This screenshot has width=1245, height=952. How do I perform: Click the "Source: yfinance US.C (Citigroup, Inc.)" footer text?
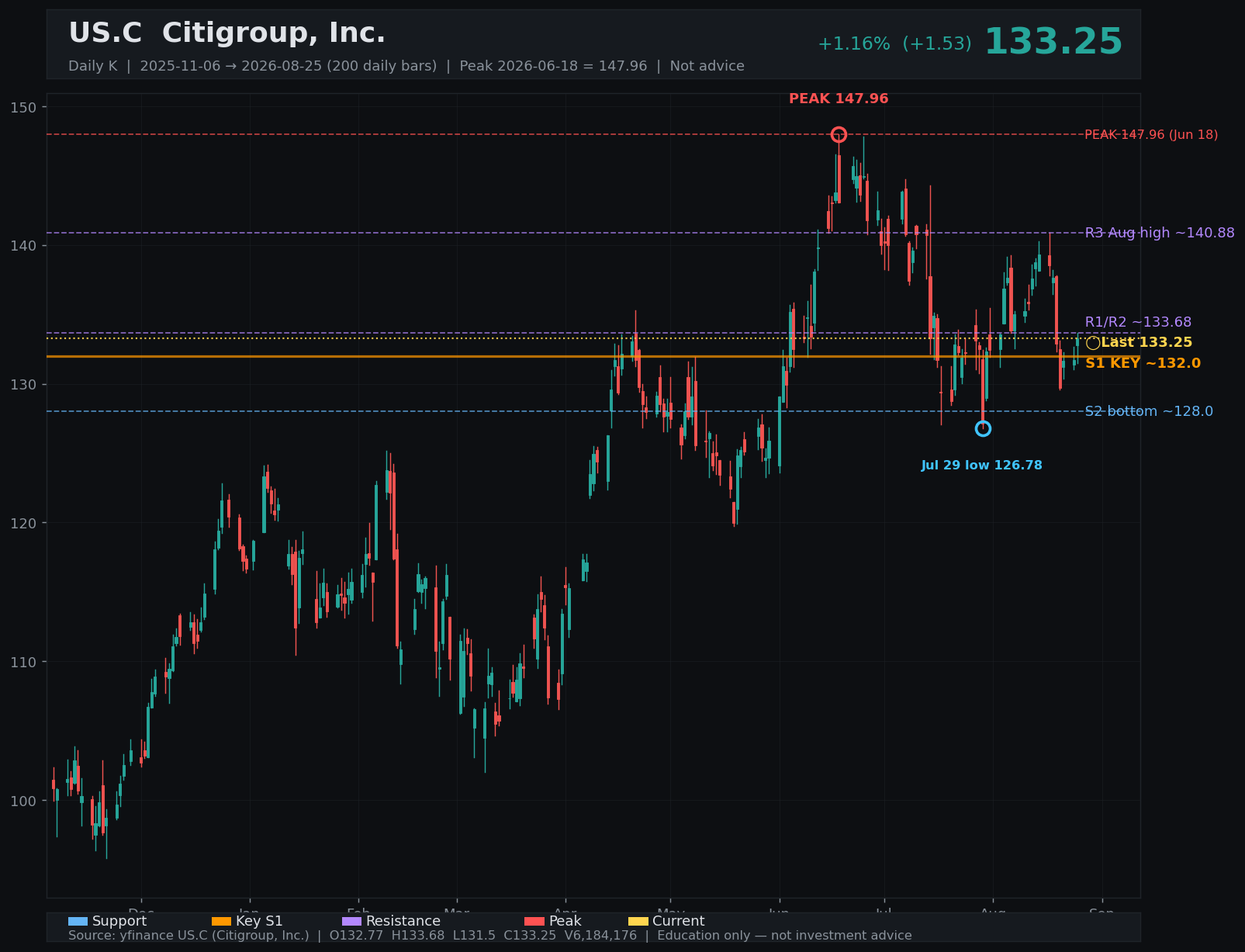(188, 936)
